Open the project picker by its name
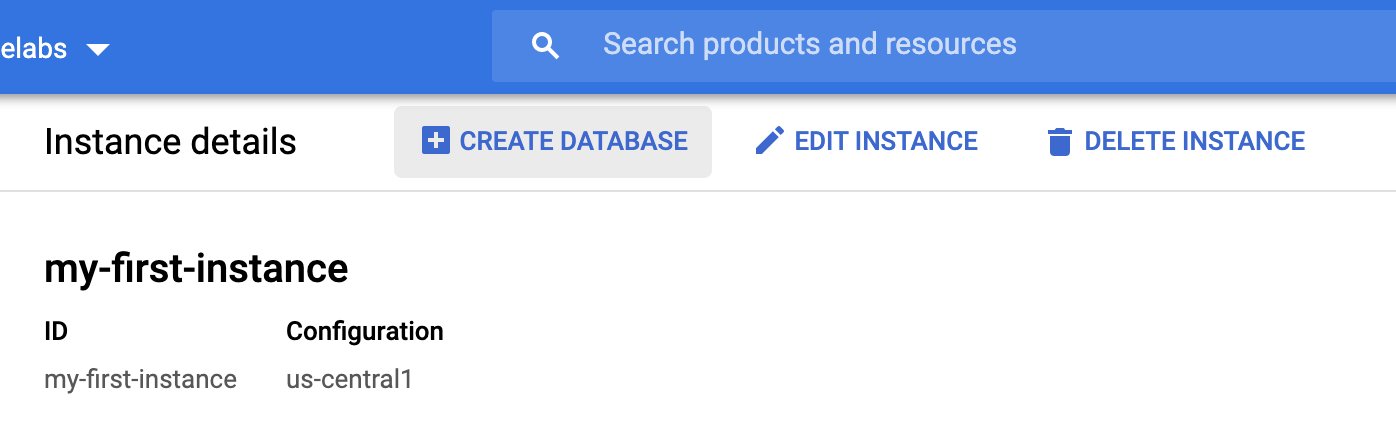 34,48
